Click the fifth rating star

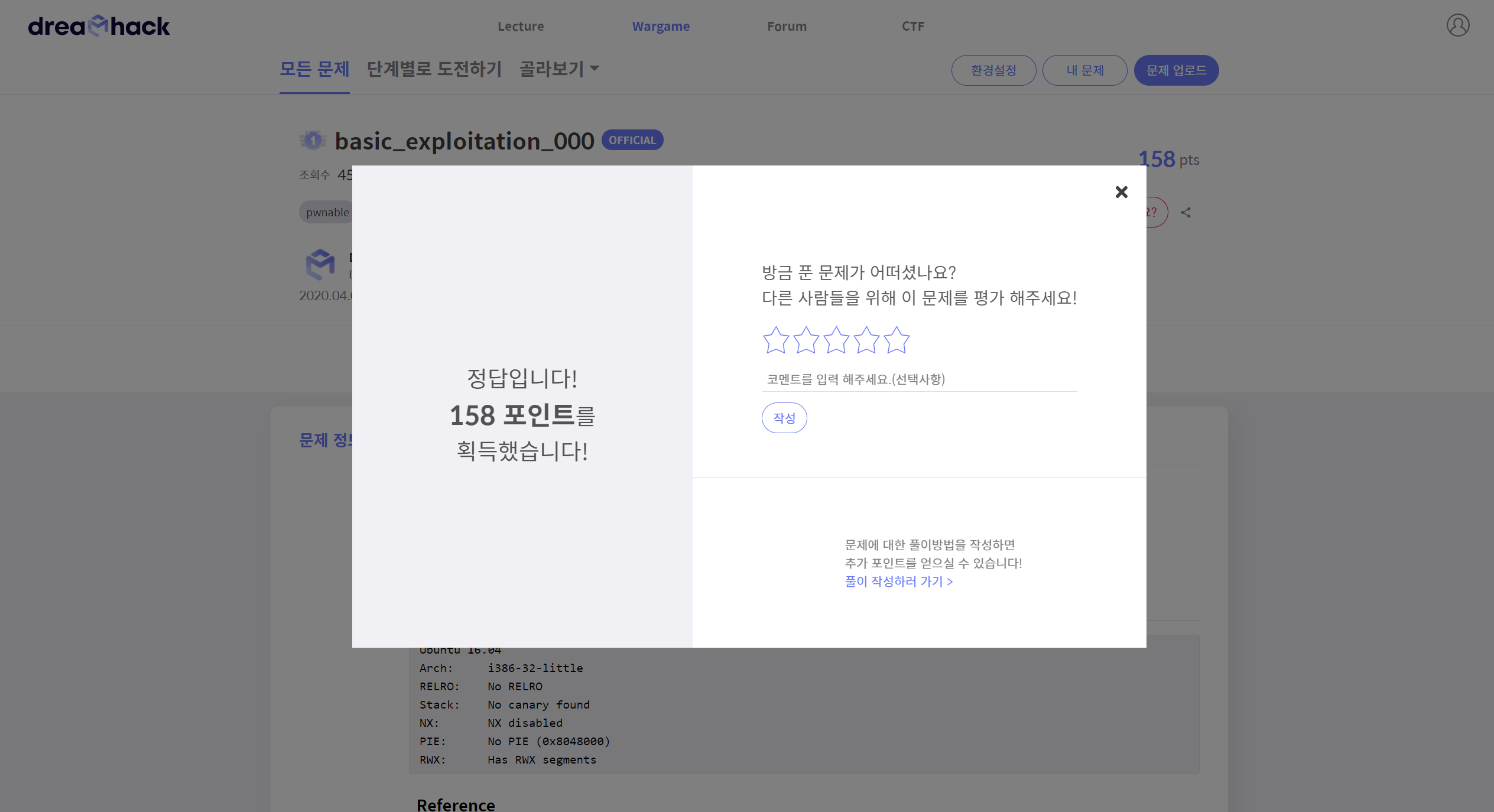click(x=897, y=340)
